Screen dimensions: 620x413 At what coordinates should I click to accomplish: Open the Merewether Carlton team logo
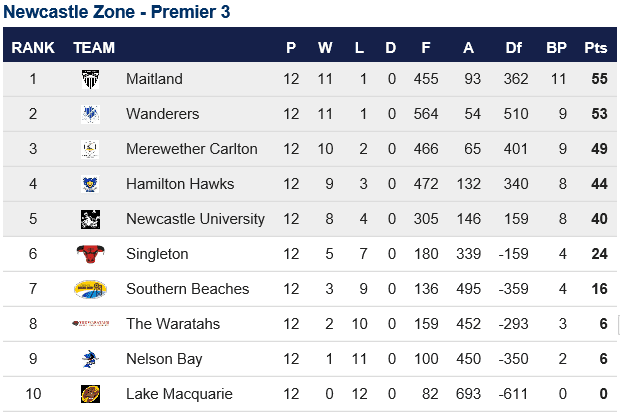(90, 149)
